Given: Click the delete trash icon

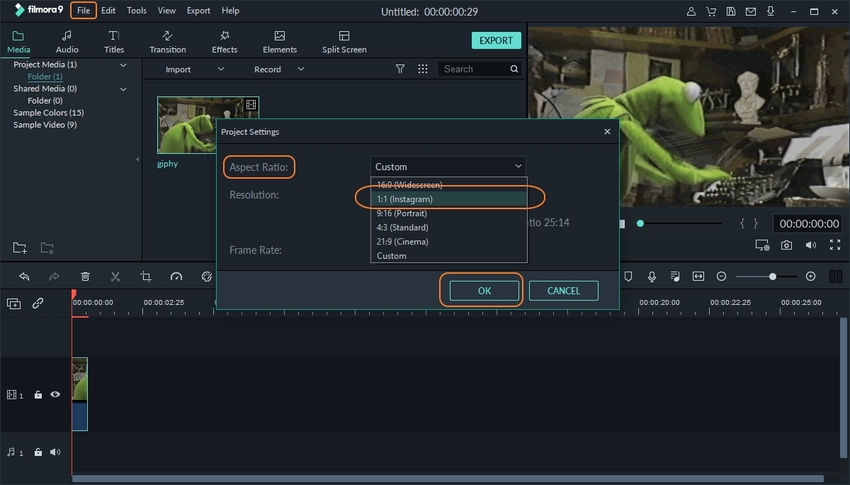Looking at the screenshot, I should (x=85, y=276).
